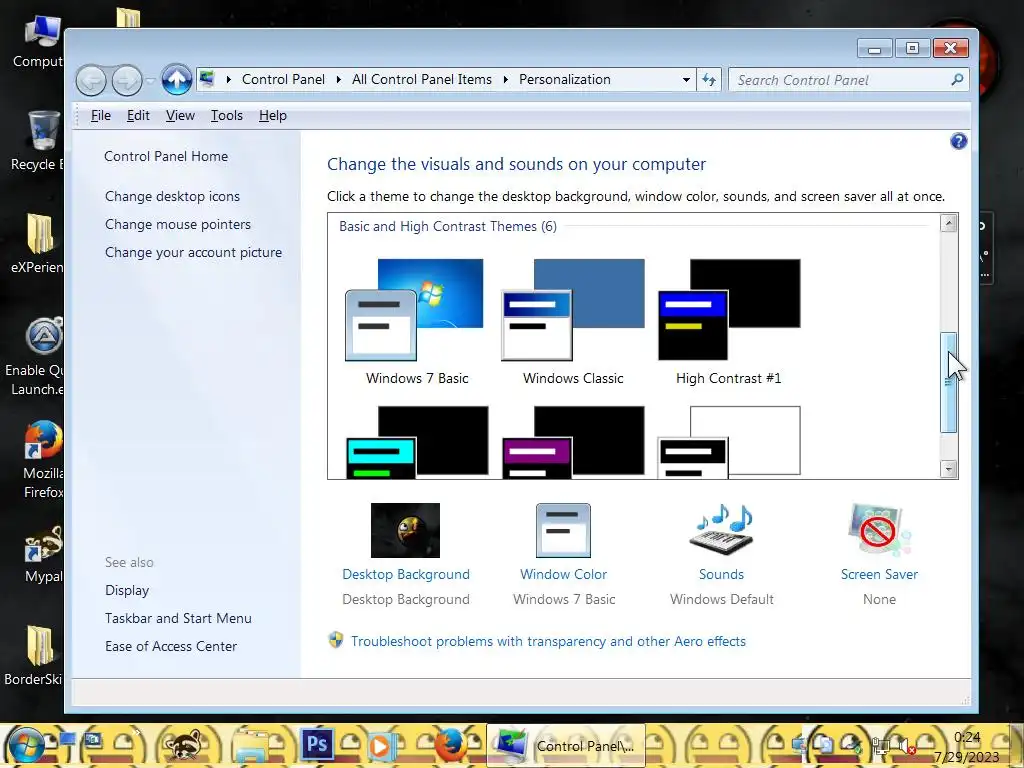Image resolution: width=1024 pixels, height=768 pixels.
Task: Open Display under See also
Action: point(127,590)
